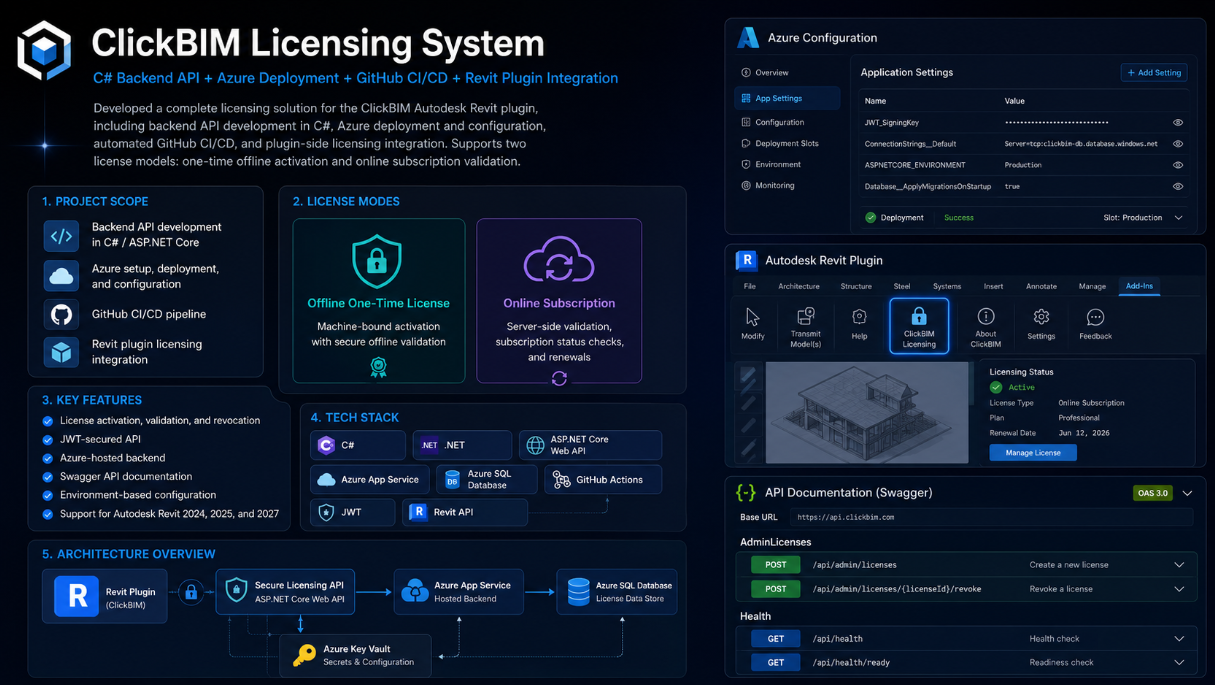Click the Azure SQL Database icon in Tech Stack
This screenshot has height=685, width=1215.
pos(452,480)
